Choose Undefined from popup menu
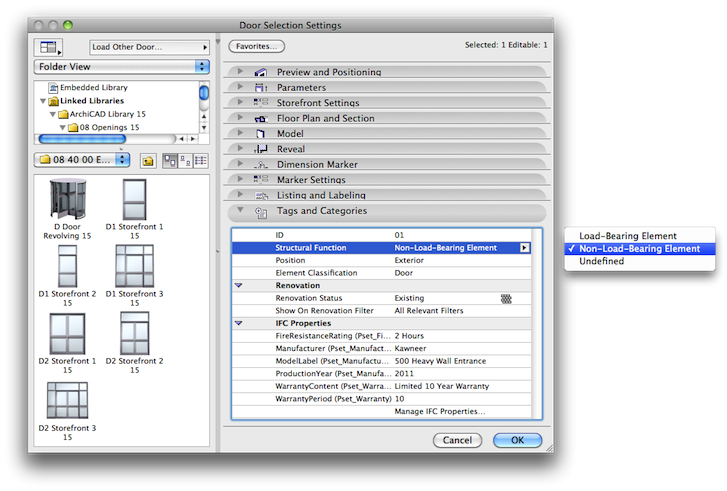This screenshot has height=491, width=727. click(x=640, y=261)
